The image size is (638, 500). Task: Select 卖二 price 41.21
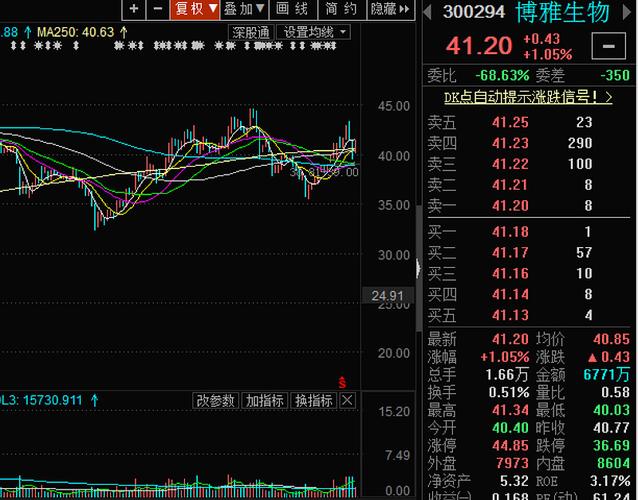tap(510, 185)
